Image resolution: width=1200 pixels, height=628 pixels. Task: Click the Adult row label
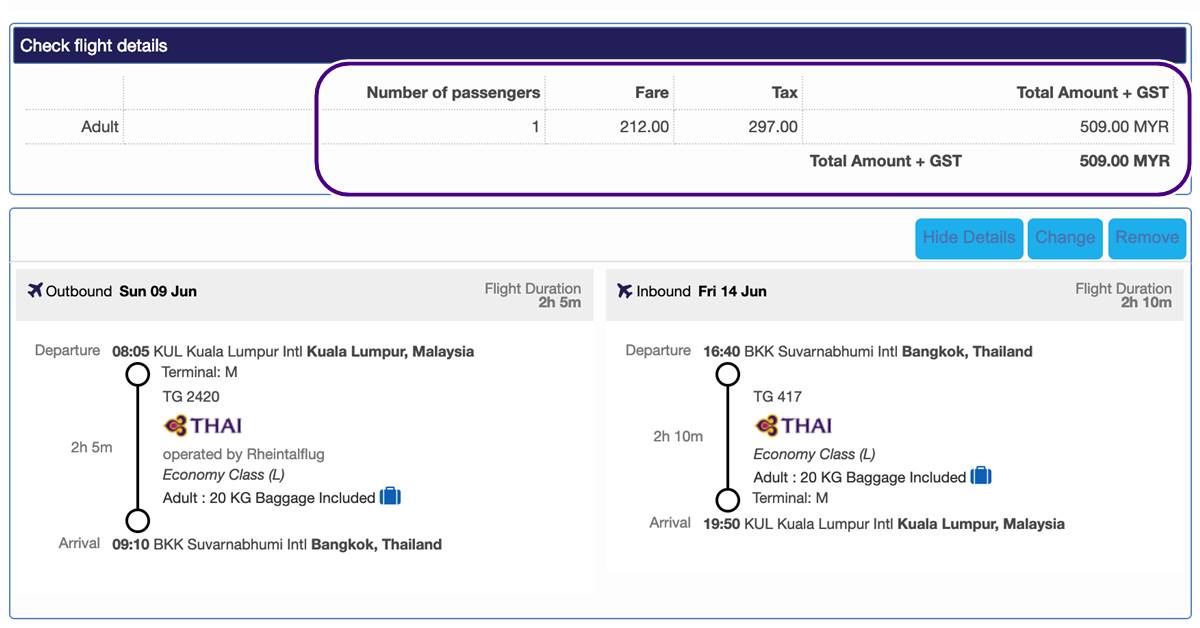point(99,127)
